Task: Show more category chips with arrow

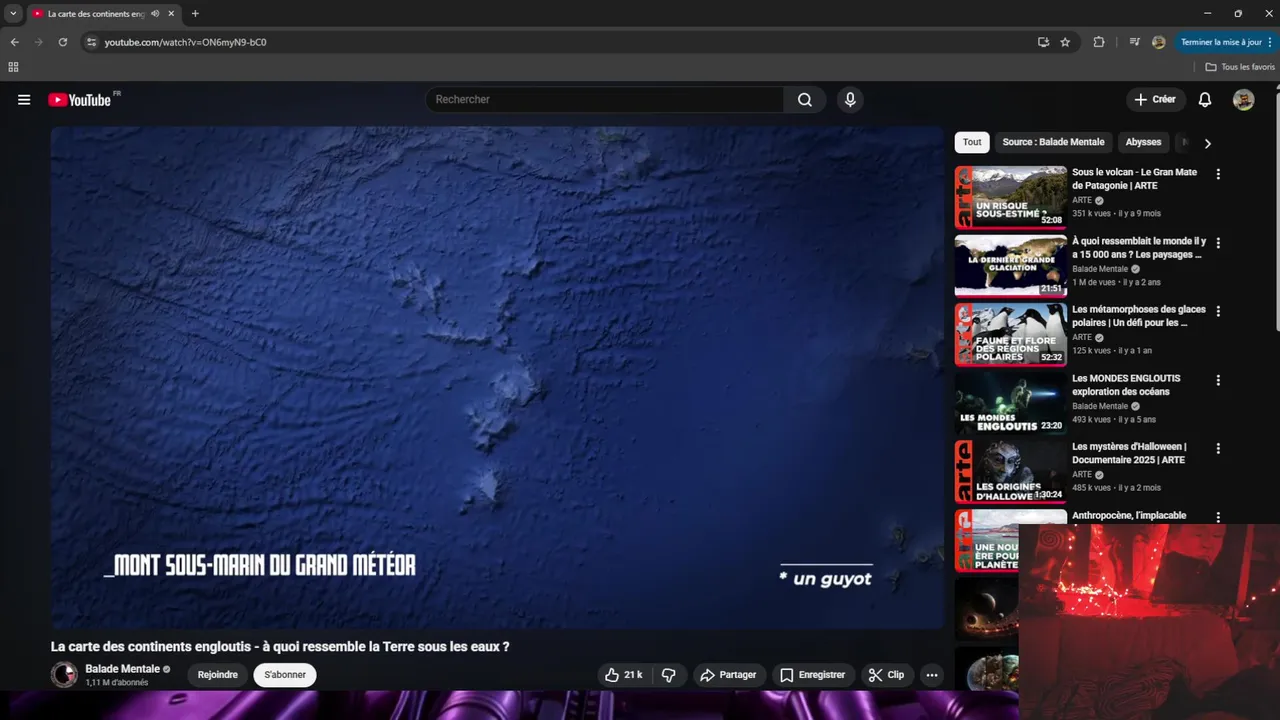Action: point(1207,143)
